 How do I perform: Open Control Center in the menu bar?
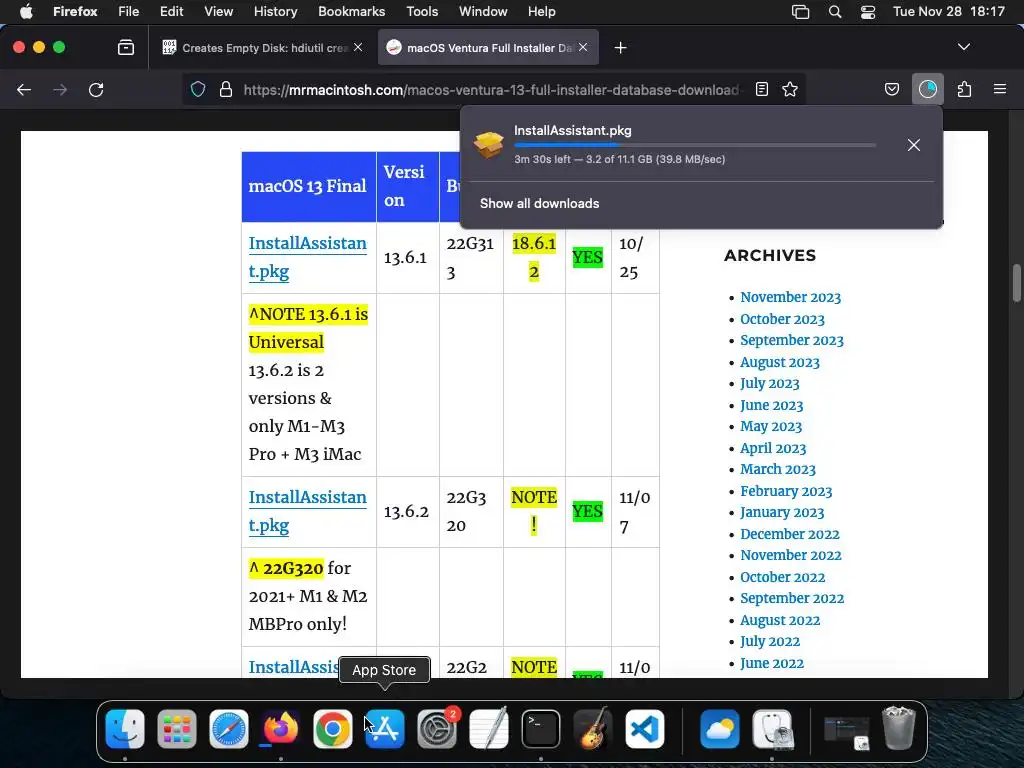click(x=868, y=11)
